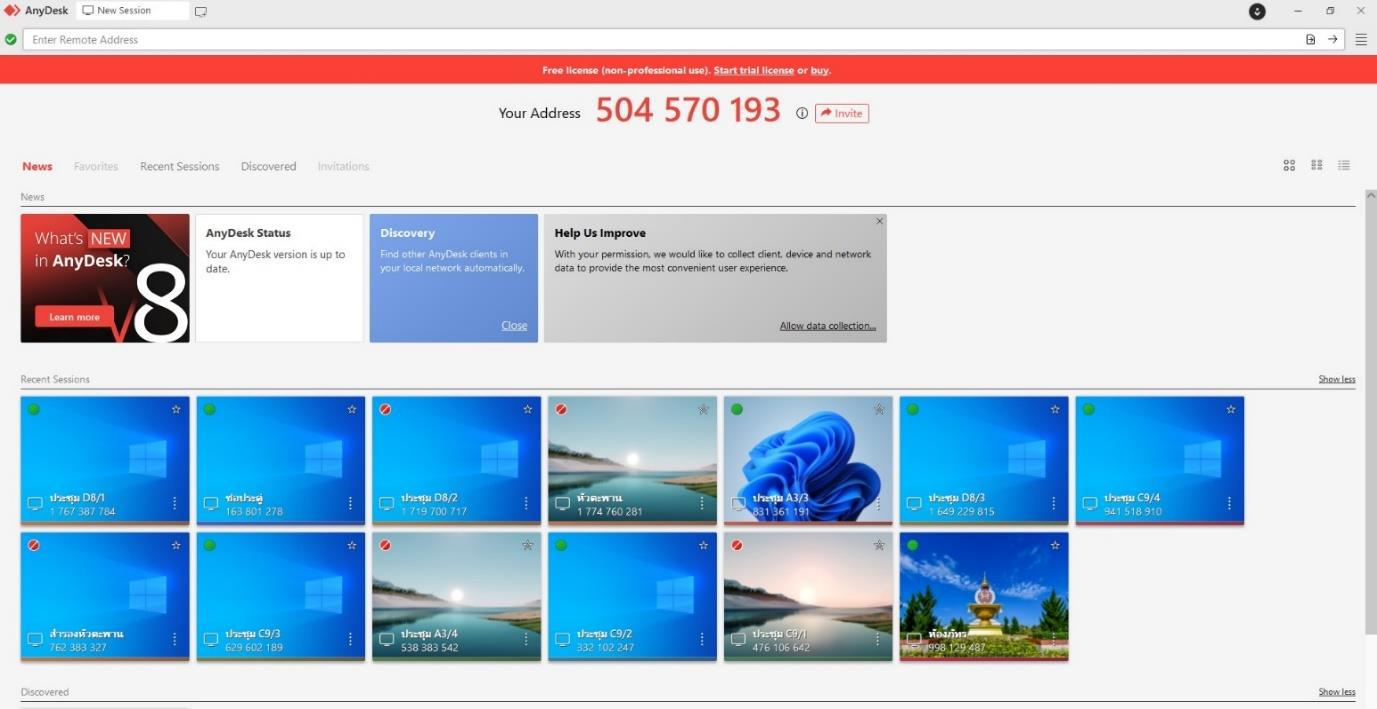Click monitor icon on session 629 602 189

pyautogui.click(x=211, y=639)
